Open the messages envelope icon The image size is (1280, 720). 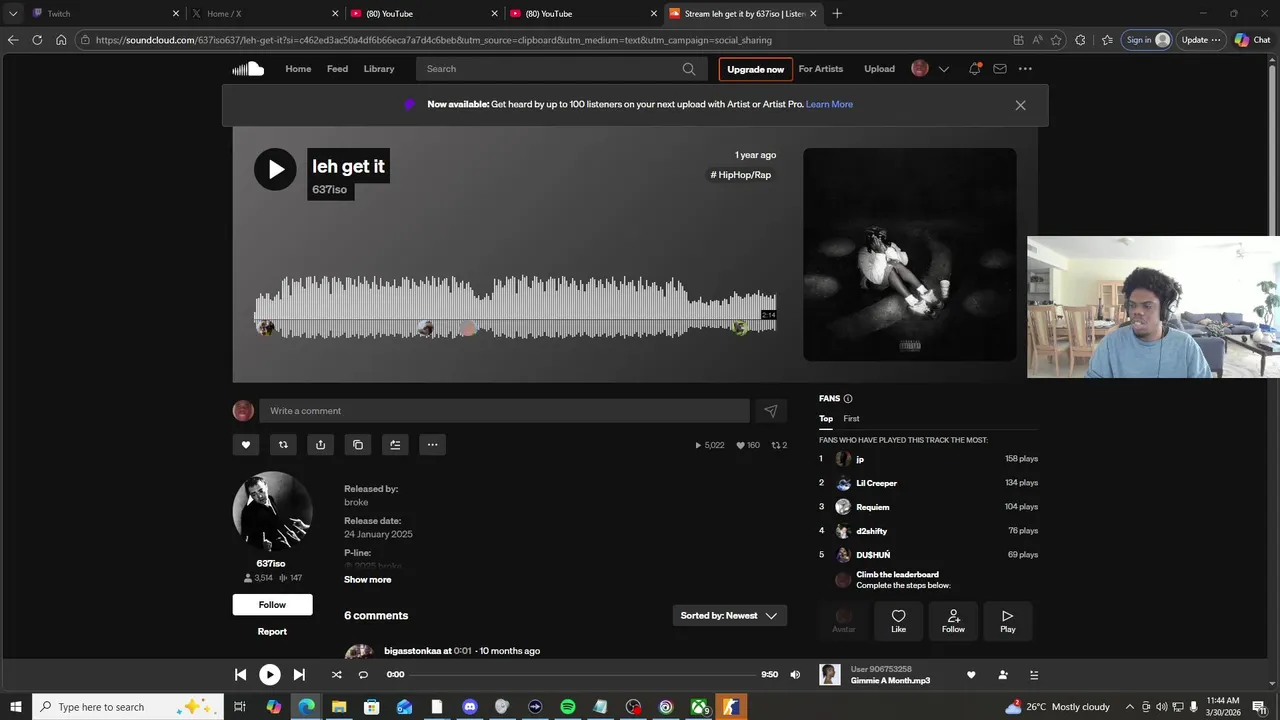1000,69
